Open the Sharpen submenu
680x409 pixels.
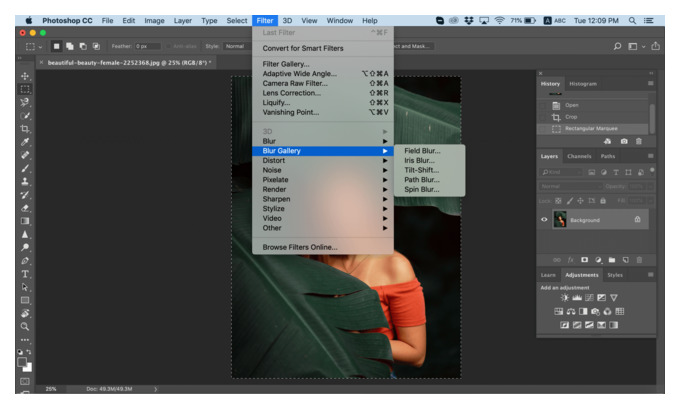tap(323, 199)
